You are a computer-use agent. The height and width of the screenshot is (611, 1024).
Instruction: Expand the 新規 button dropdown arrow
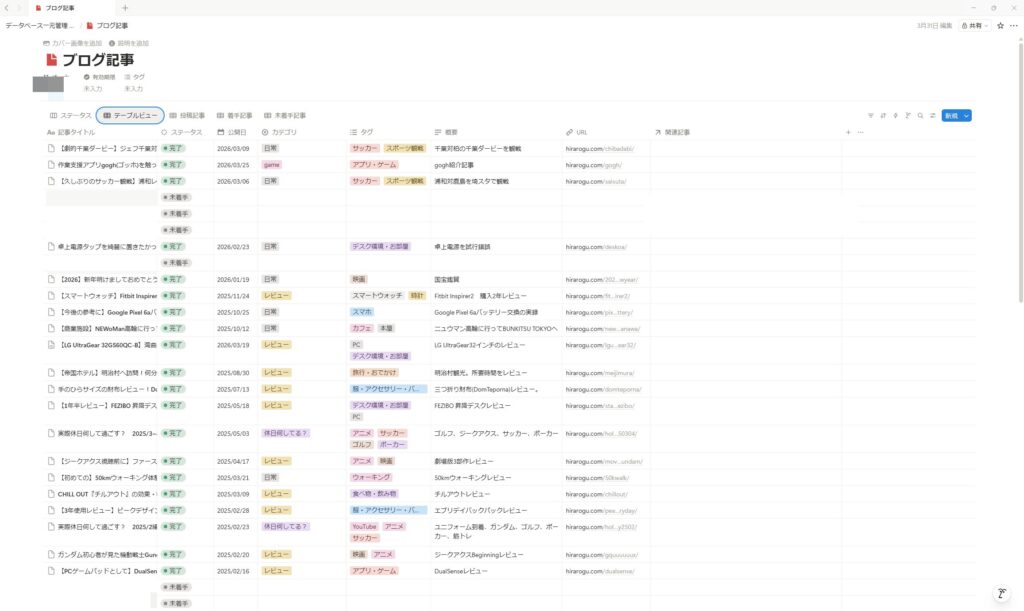tap(967, 116)
